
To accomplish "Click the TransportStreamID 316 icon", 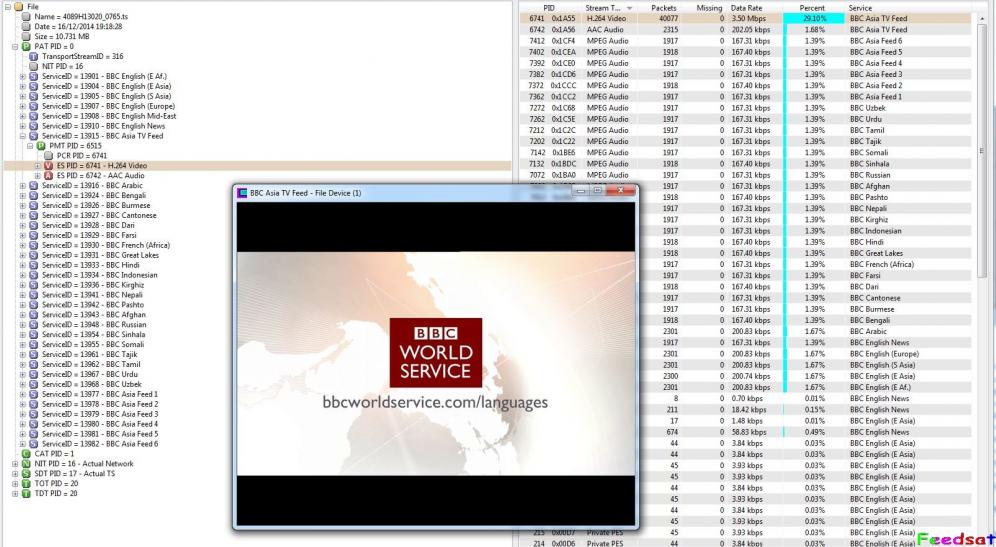I will pos(34,57).
